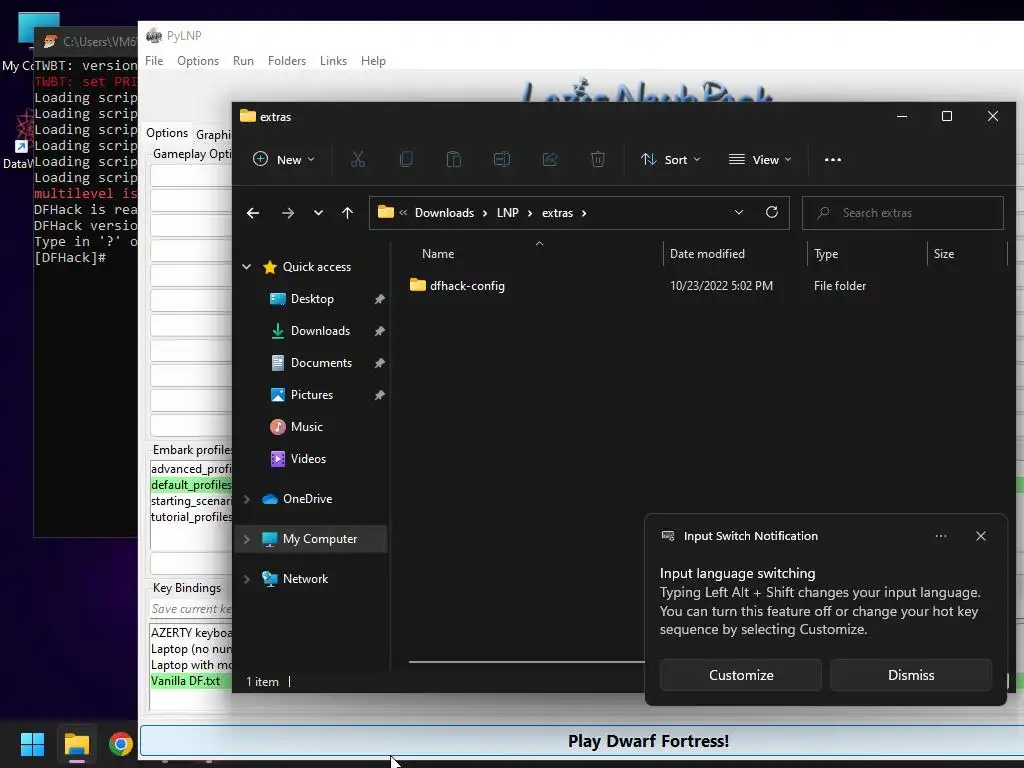Refresh the extras folder view
Image resolution: width=1024 pixels, height=768 pixels.
771,212
